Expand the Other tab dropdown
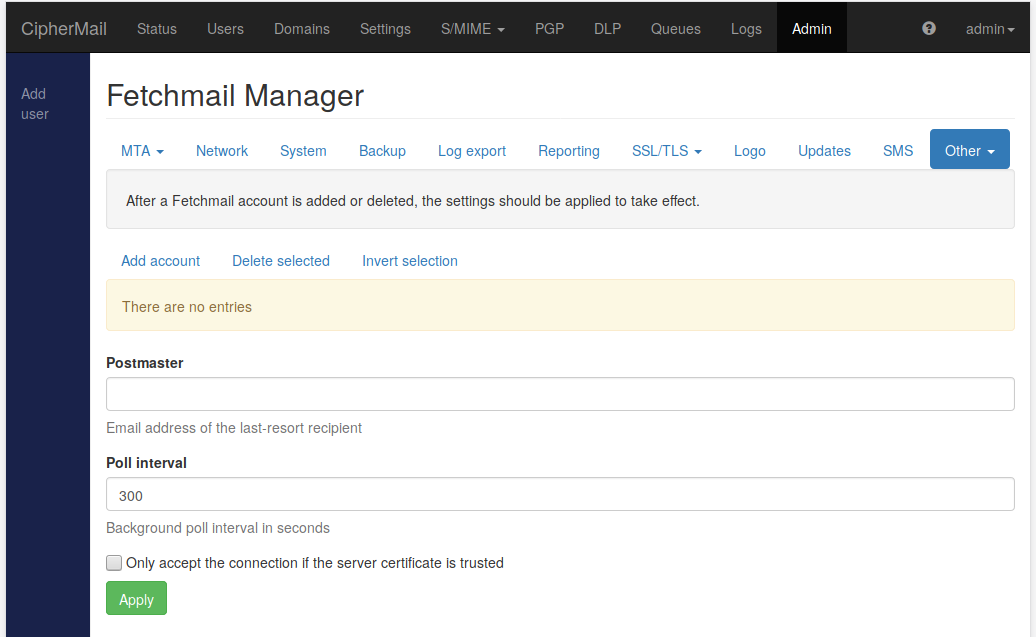This screenshot has height=637, width=1036. (969, 149)
